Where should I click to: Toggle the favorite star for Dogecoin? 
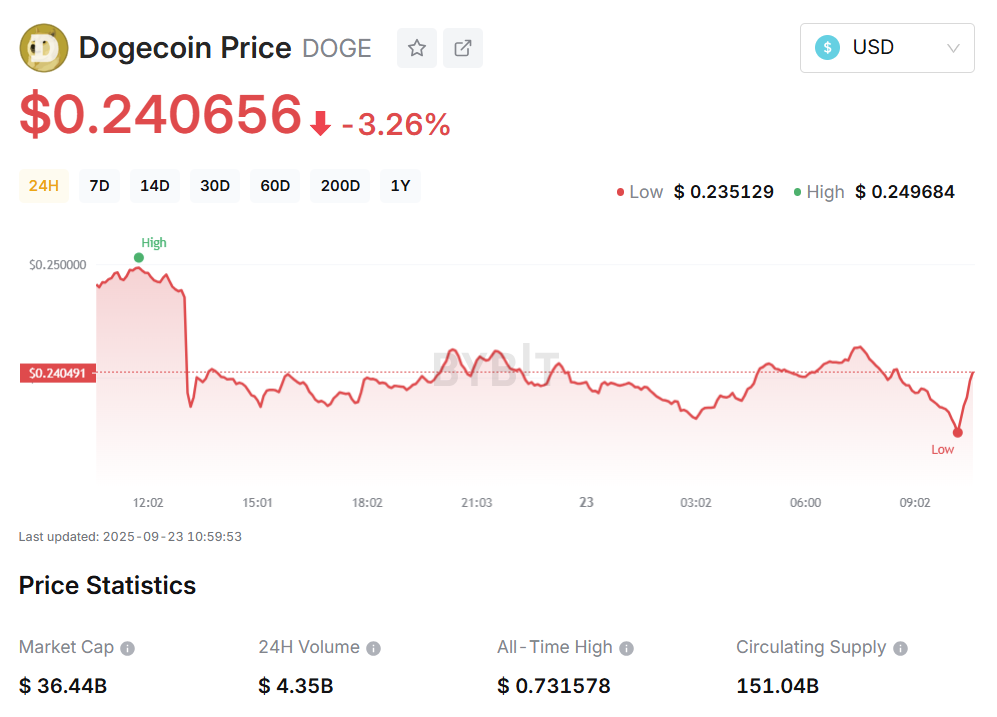(x=416, y=47)
